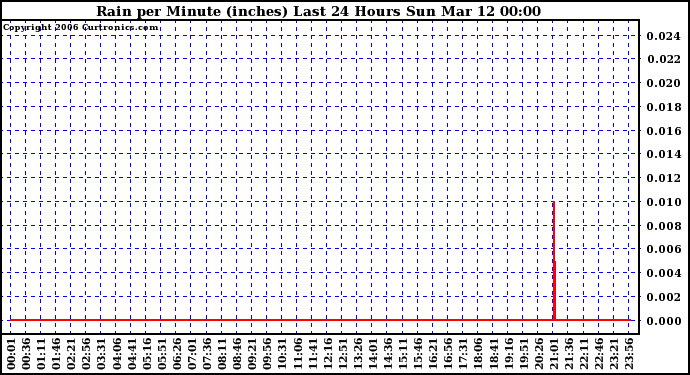Click the x-axis time label 16:56

pyautogui.click(x=448, y=354)
